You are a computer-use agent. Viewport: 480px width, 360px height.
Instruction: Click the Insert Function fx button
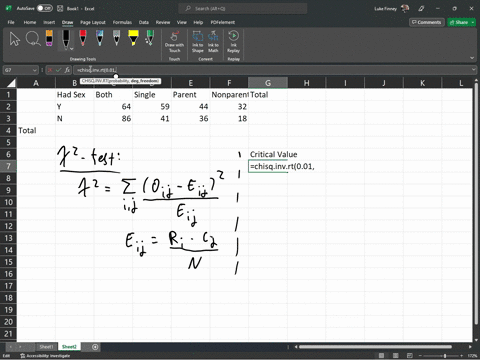coord(67,70)
